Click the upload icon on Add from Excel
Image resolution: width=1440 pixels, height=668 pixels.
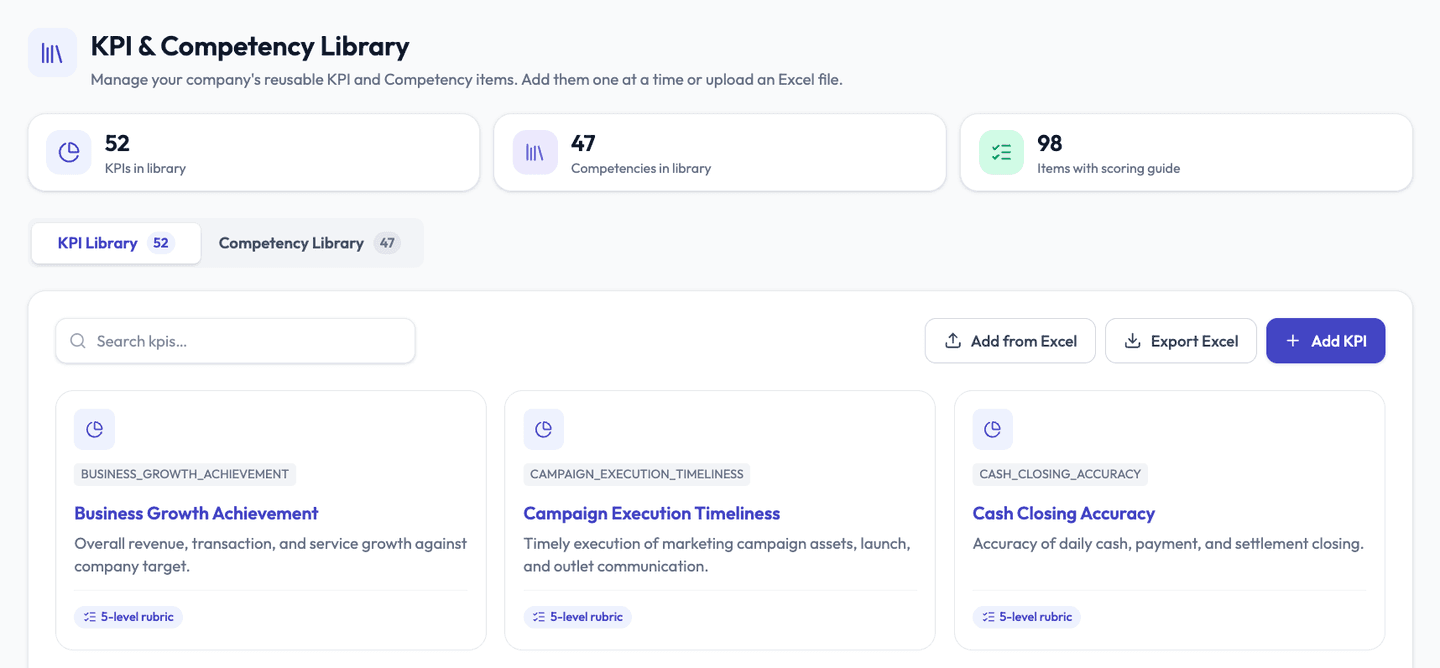point(953,341)
